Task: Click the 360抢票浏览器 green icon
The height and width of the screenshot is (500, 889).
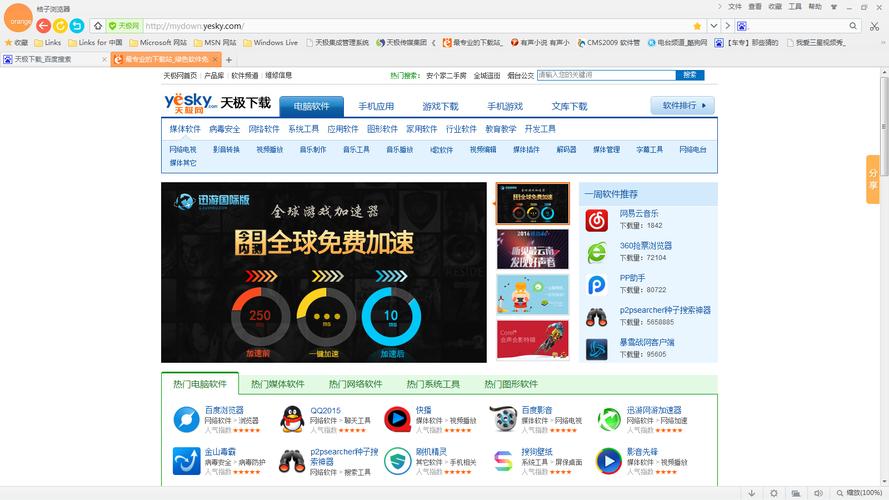Action: pyautogui.click(x=596, y=252)
